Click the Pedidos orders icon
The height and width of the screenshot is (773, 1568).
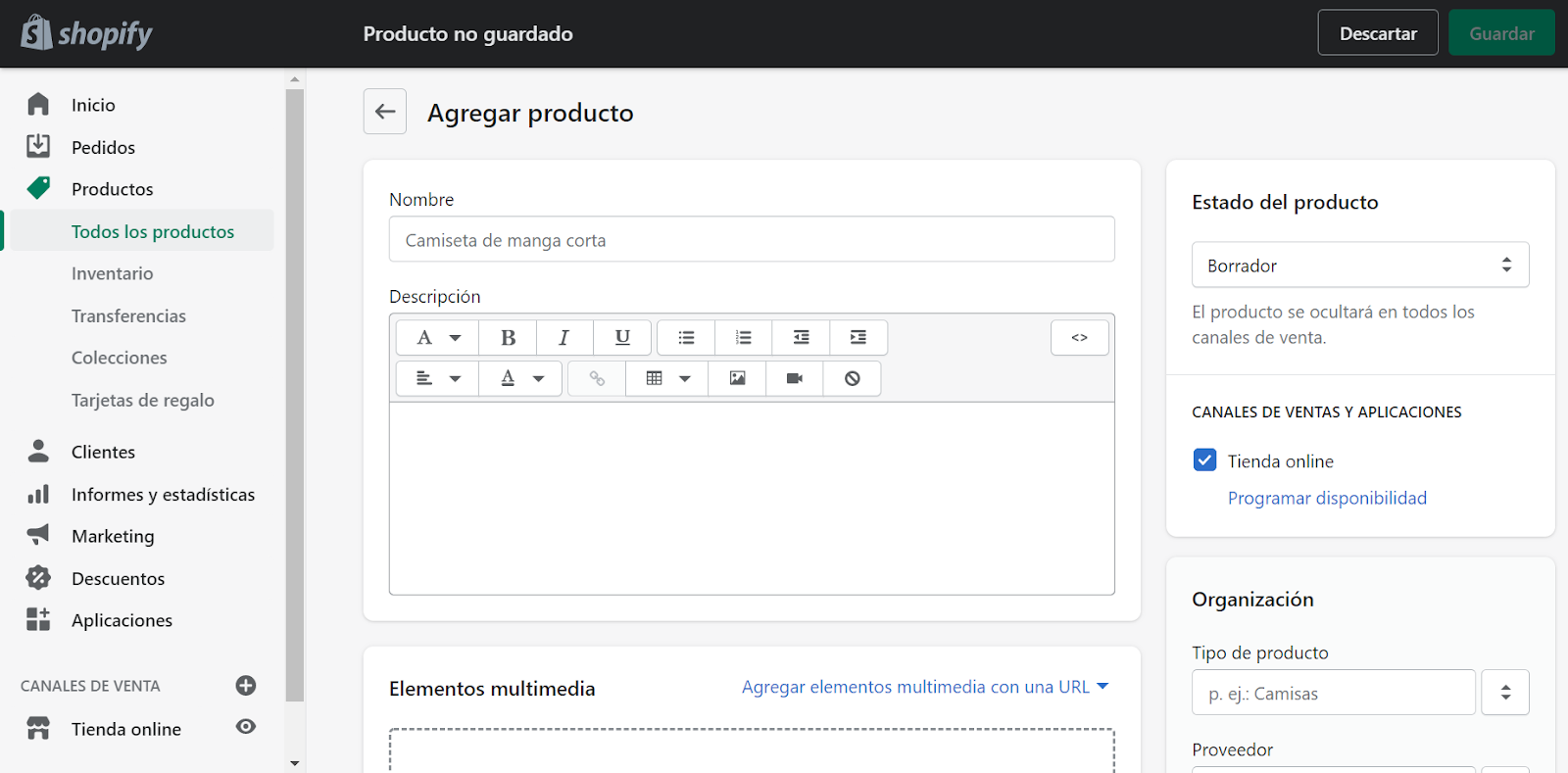coord(38,146)
